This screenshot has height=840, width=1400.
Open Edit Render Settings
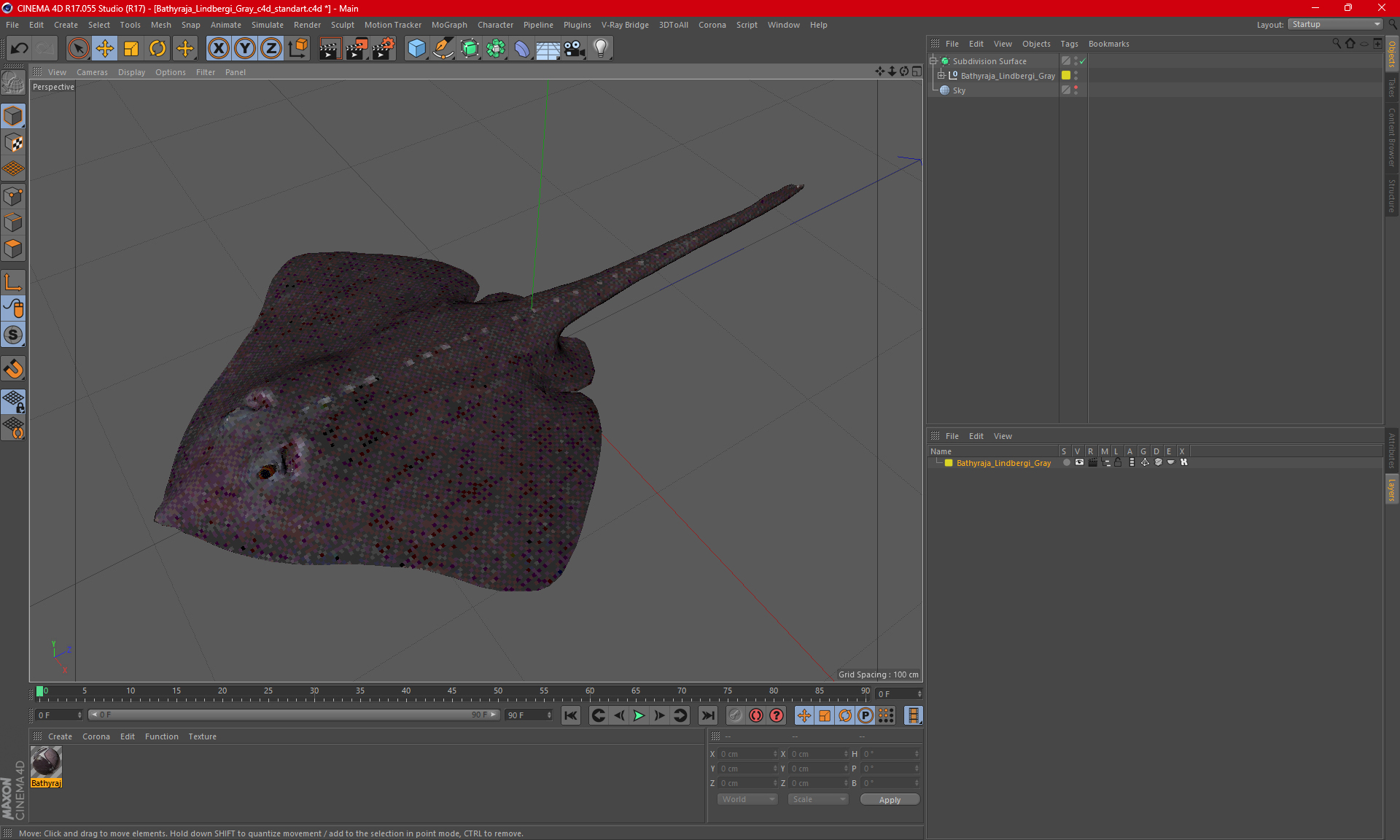pos(384,49)
